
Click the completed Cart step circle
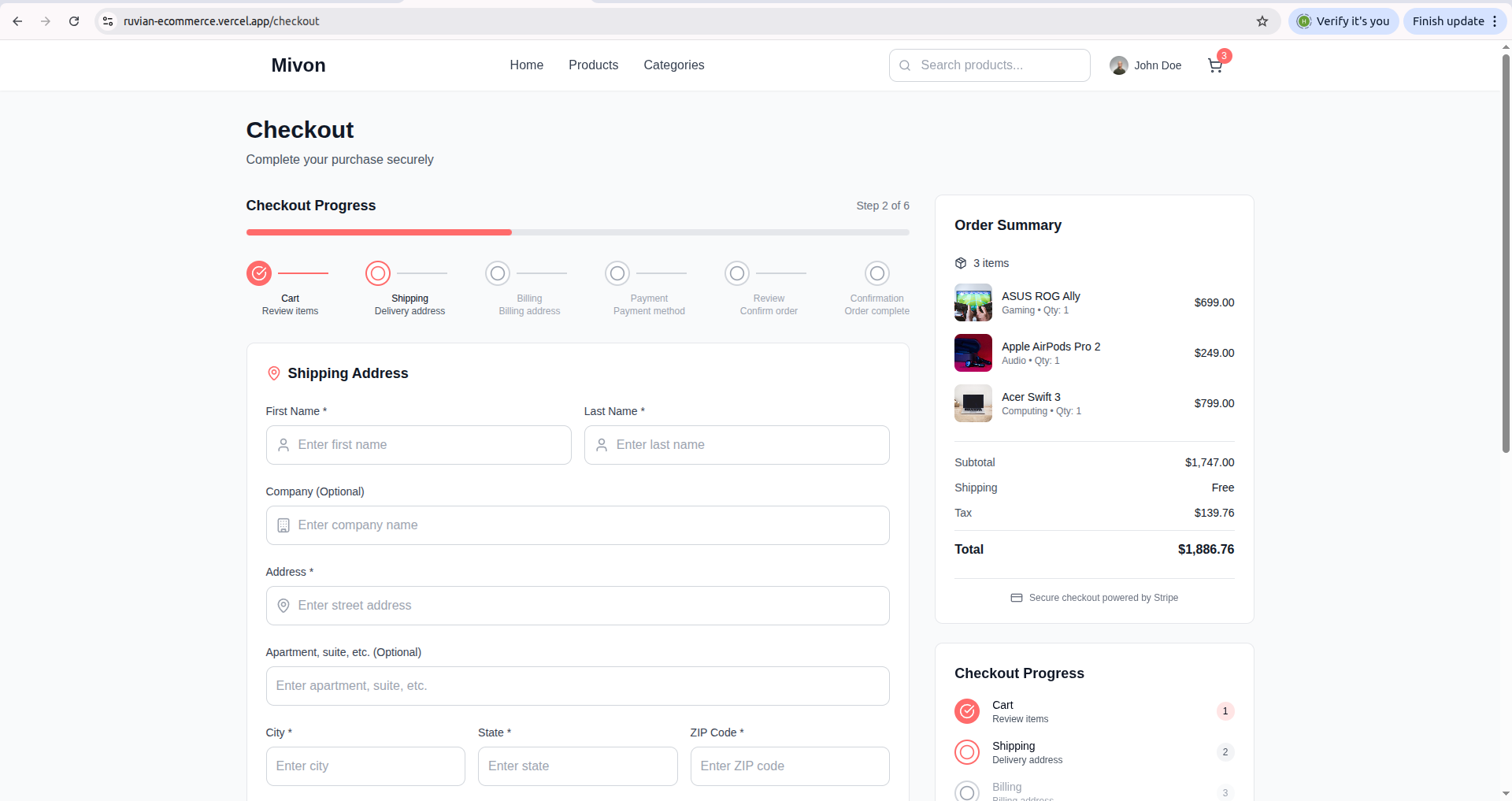point(259,273)
